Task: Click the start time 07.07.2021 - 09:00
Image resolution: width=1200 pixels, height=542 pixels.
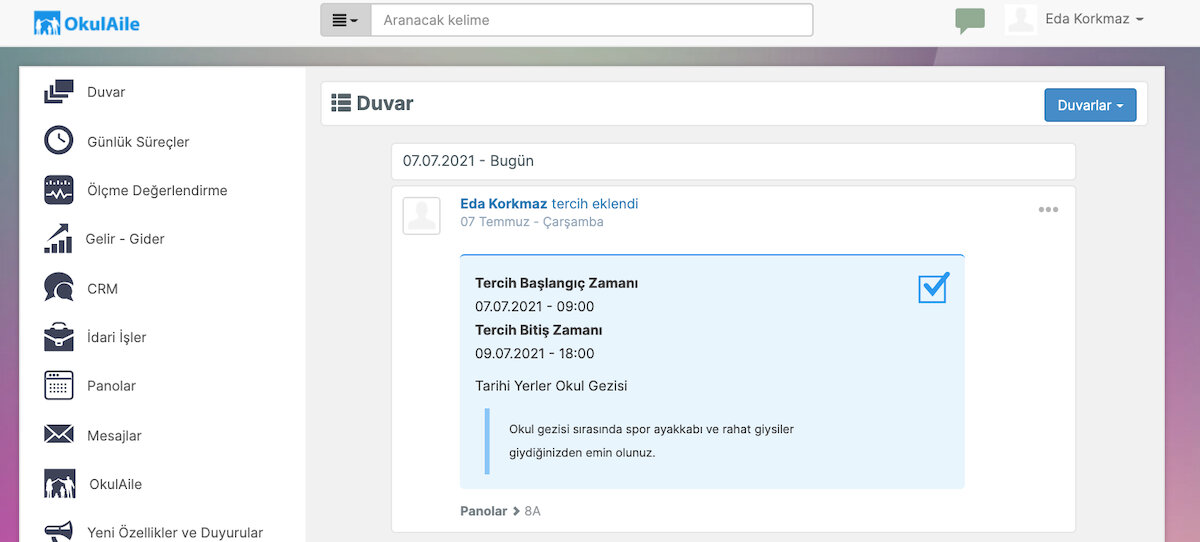Action: tap(535, 307)
